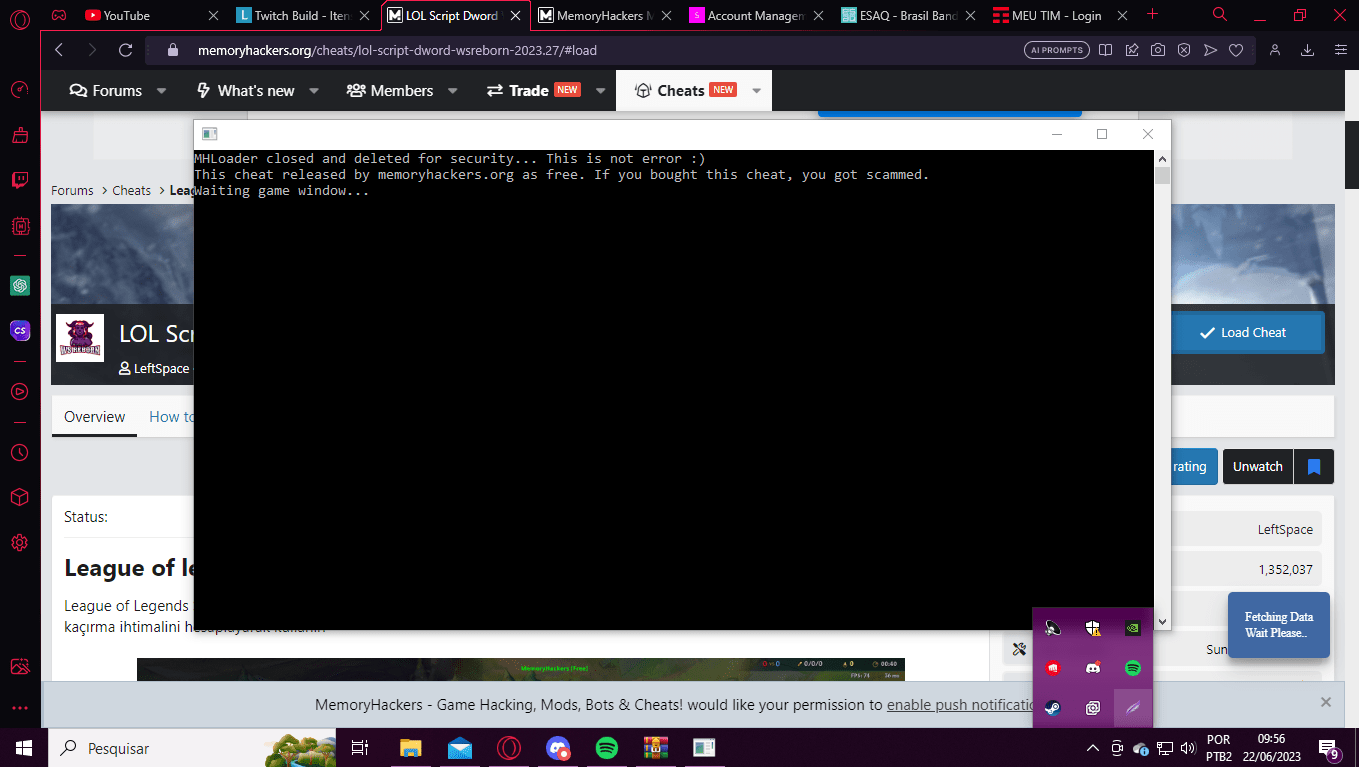Viewport: 1359px width, 767px height.
Task: Click the blue bookmark icon next to Unwatch
Action: click(x=1314, y=467)
